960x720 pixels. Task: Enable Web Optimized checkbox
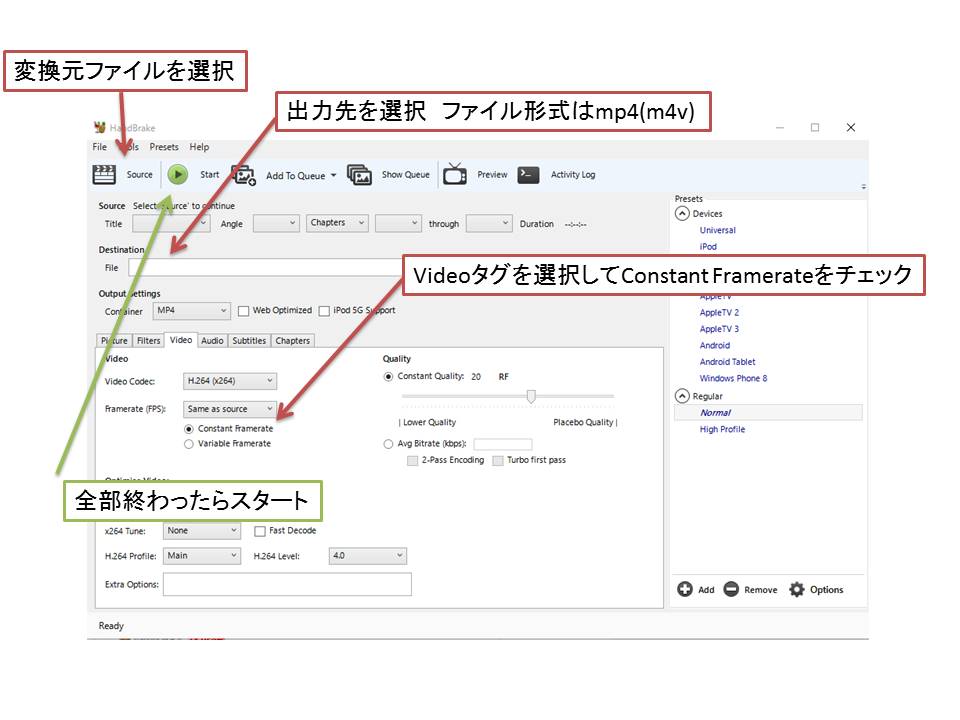coord(243,311)
